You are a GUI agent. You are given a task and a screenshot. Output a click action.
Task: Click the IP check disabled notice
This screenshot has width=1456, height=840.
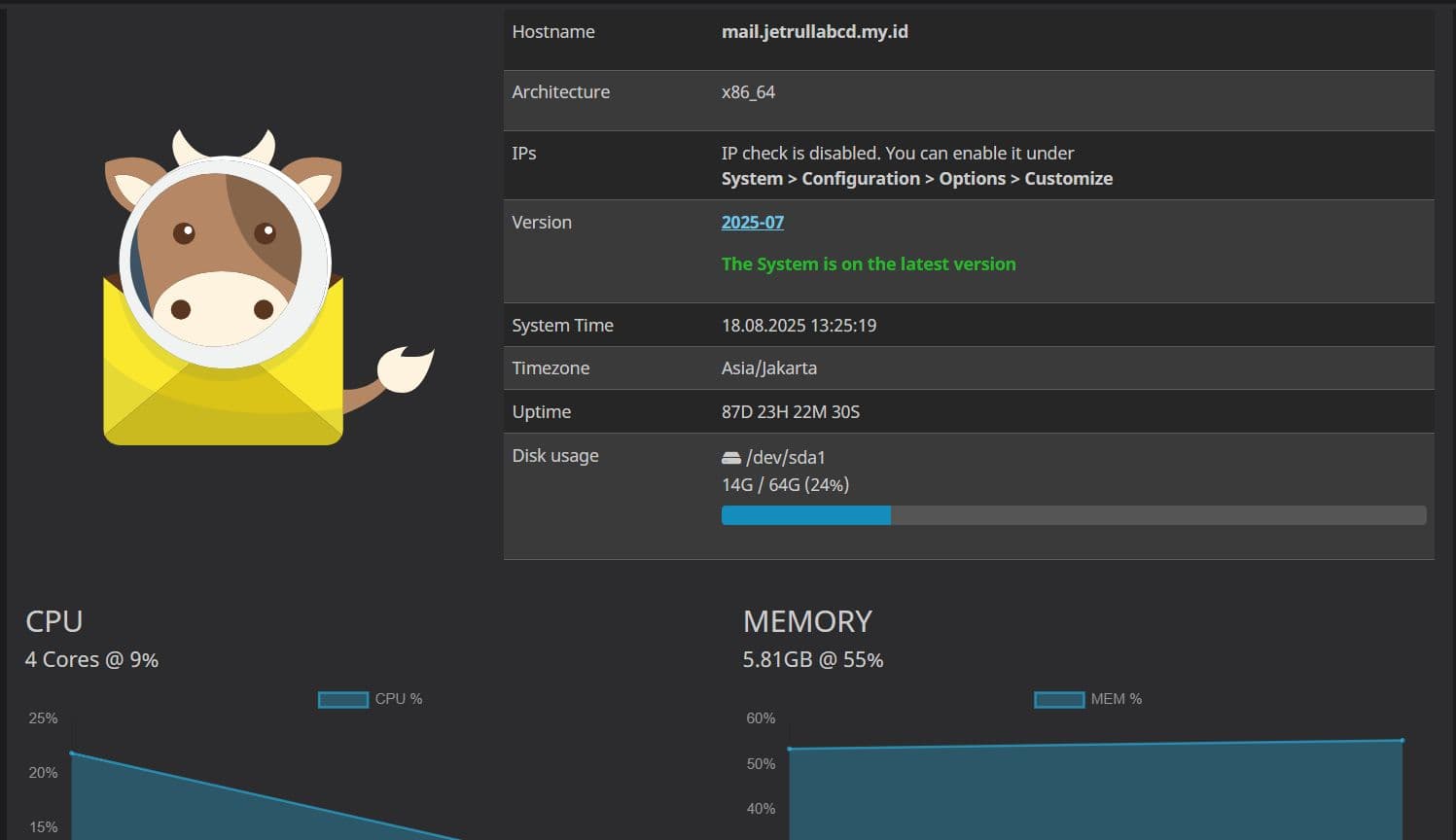(897, 153)
